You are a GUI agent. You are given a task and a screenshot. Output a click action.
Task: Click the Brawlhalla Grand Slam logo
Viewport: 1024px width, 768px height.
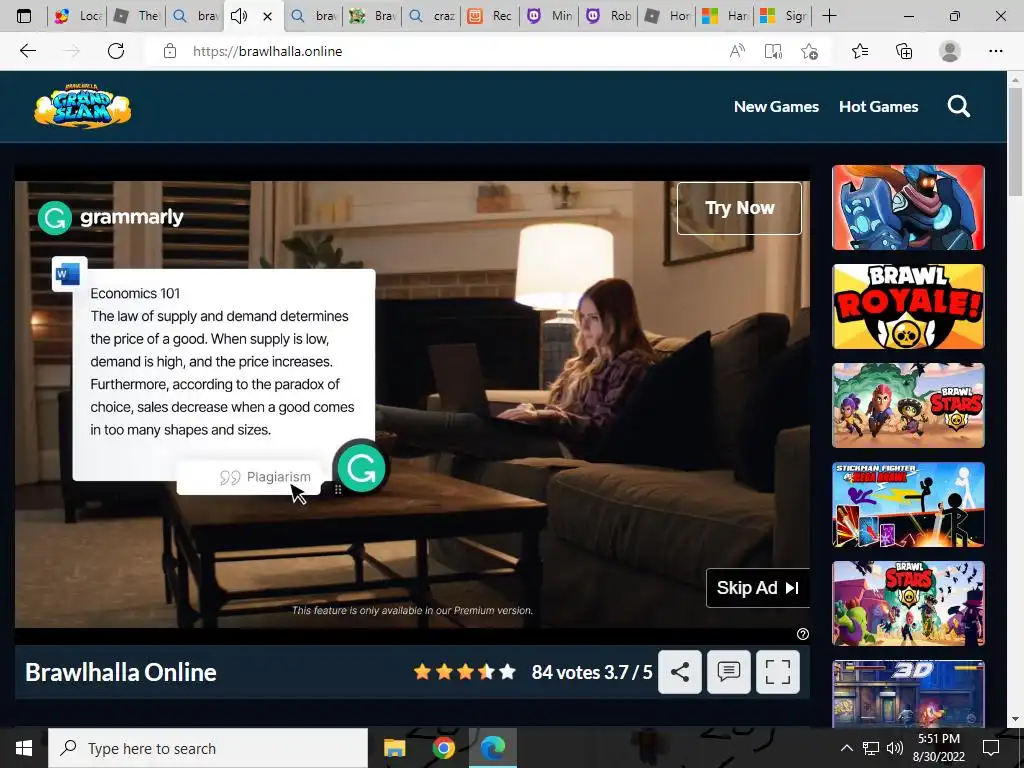[82, 105]
